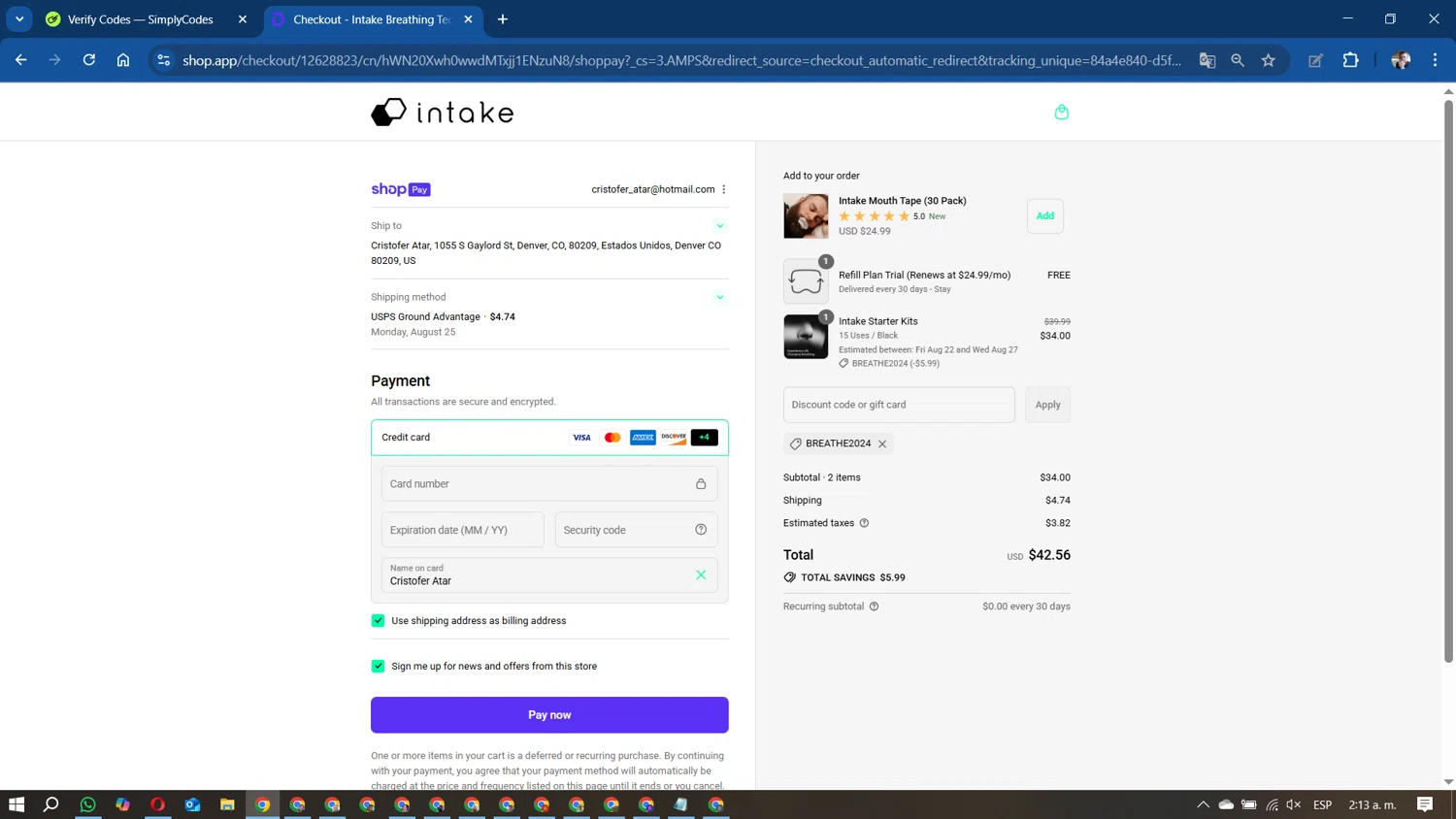Switch to Verify Codes SimplyCodes tab
This screenshot has height=819, width=1456.
pos(140,19)
